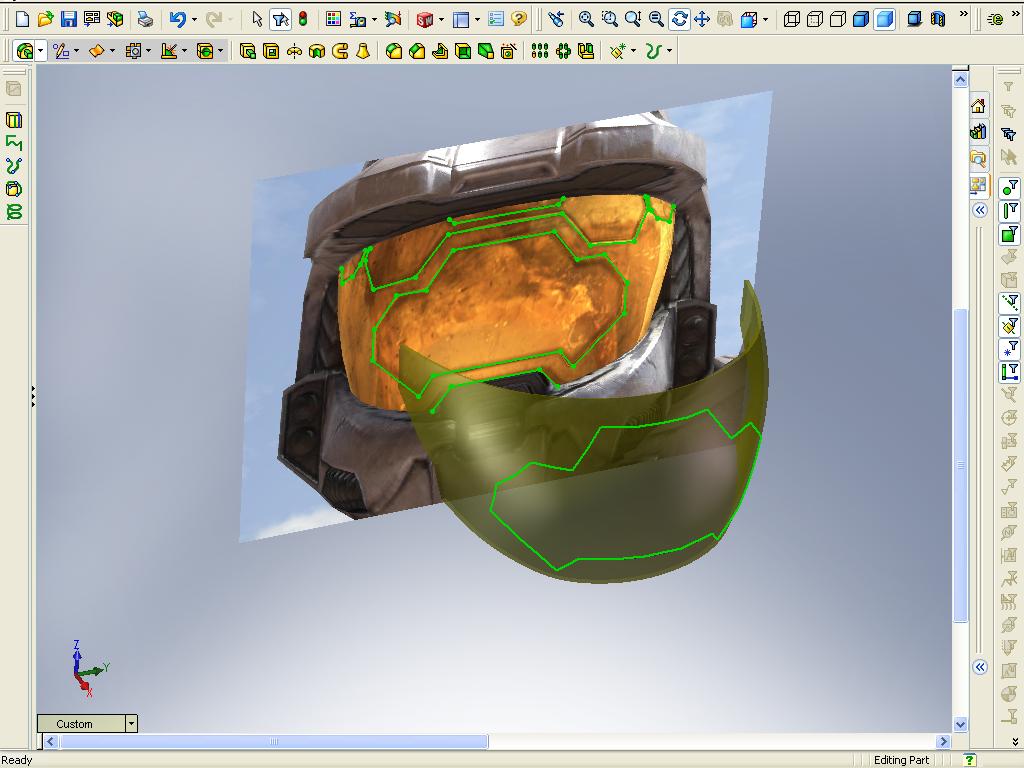Screen dimensions: 1024x768
Task: Toggle the Filter Edges selection filter
Action: point(1009,210)
